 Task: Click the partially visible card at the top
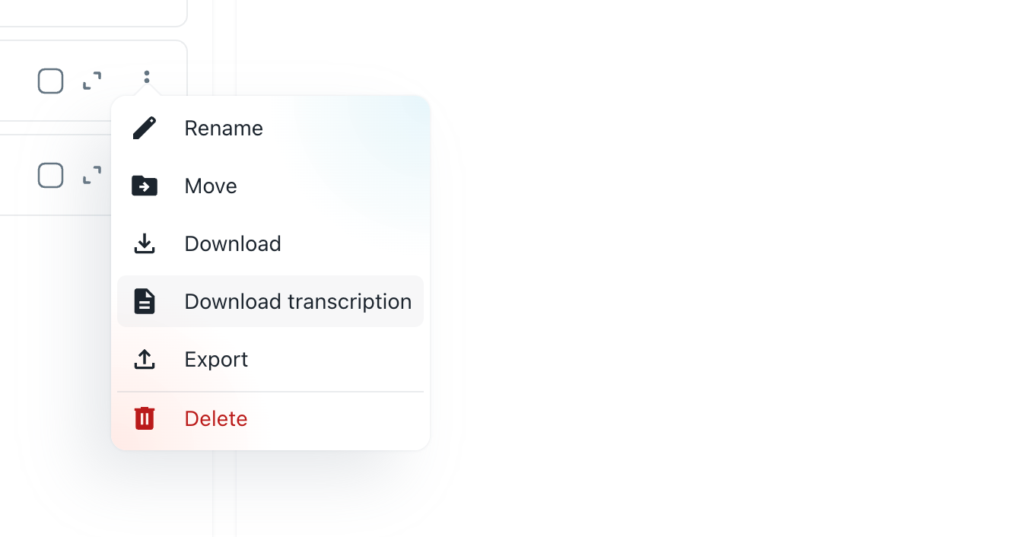click(x=90, y=10)
